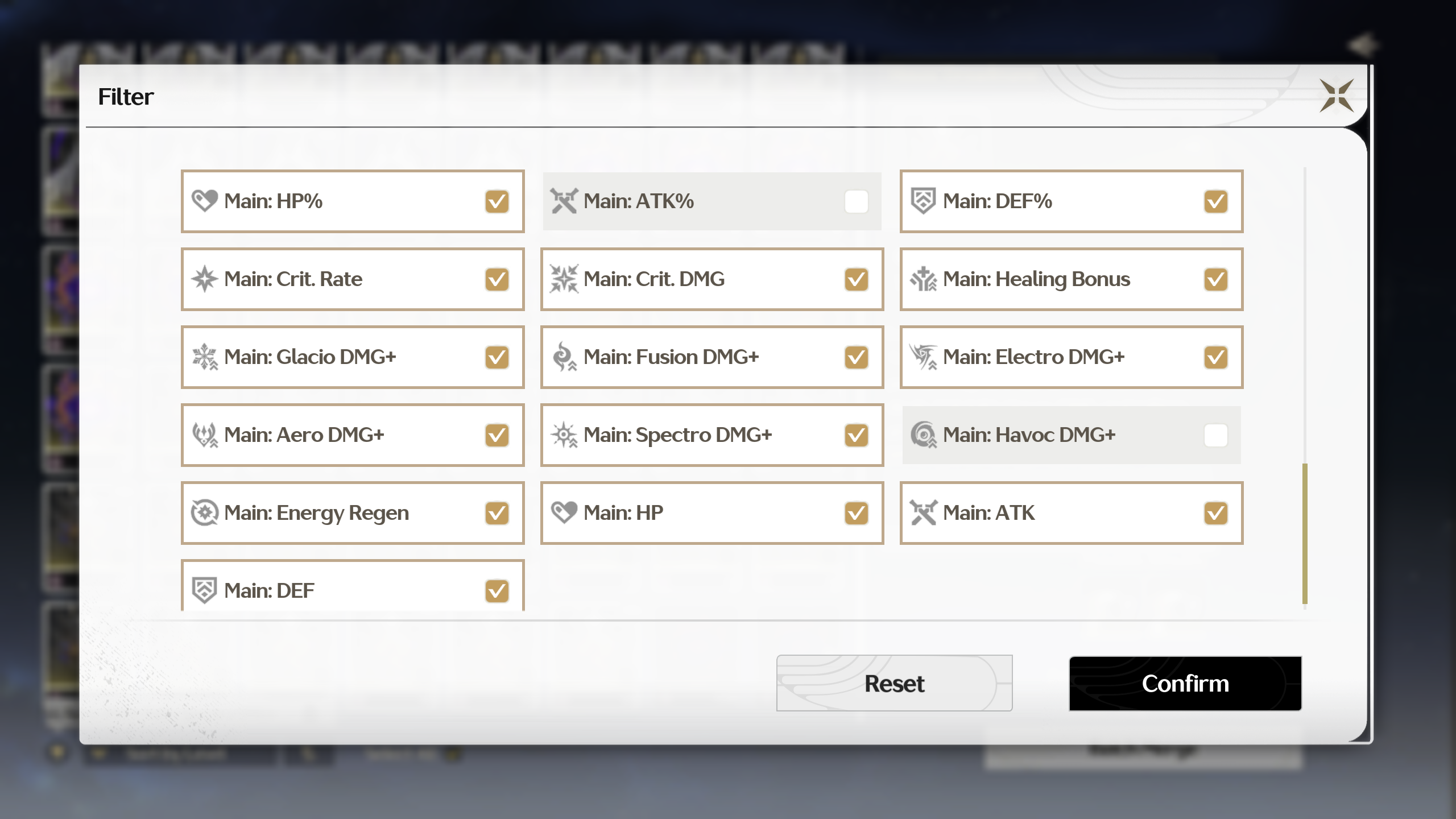Viewport: 1456px width, 819px height.
Task: Toggle the flat Main: HP checkbox
Action: [856, 513]
